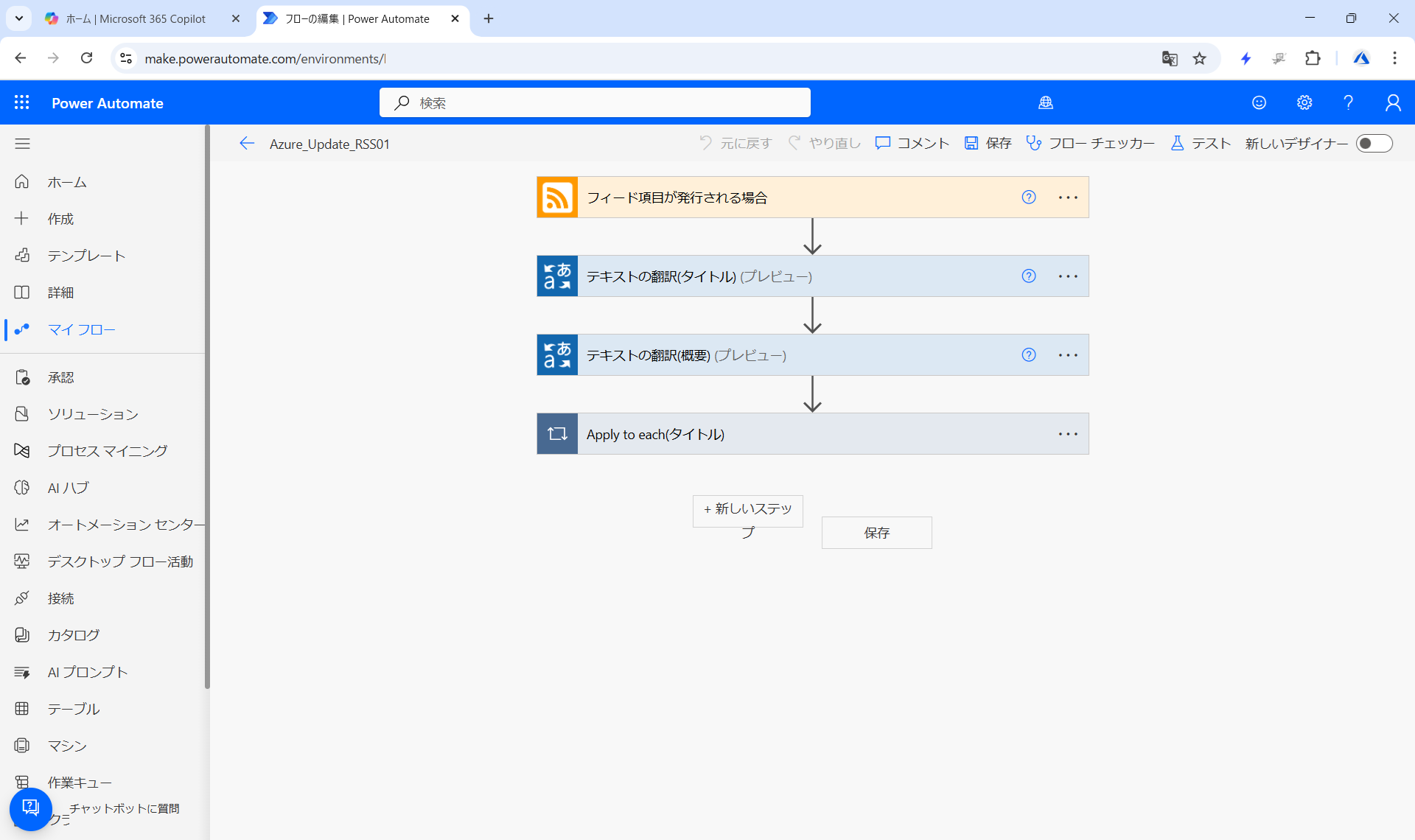Open the app launcher waffle icon

tap(22, 102)
